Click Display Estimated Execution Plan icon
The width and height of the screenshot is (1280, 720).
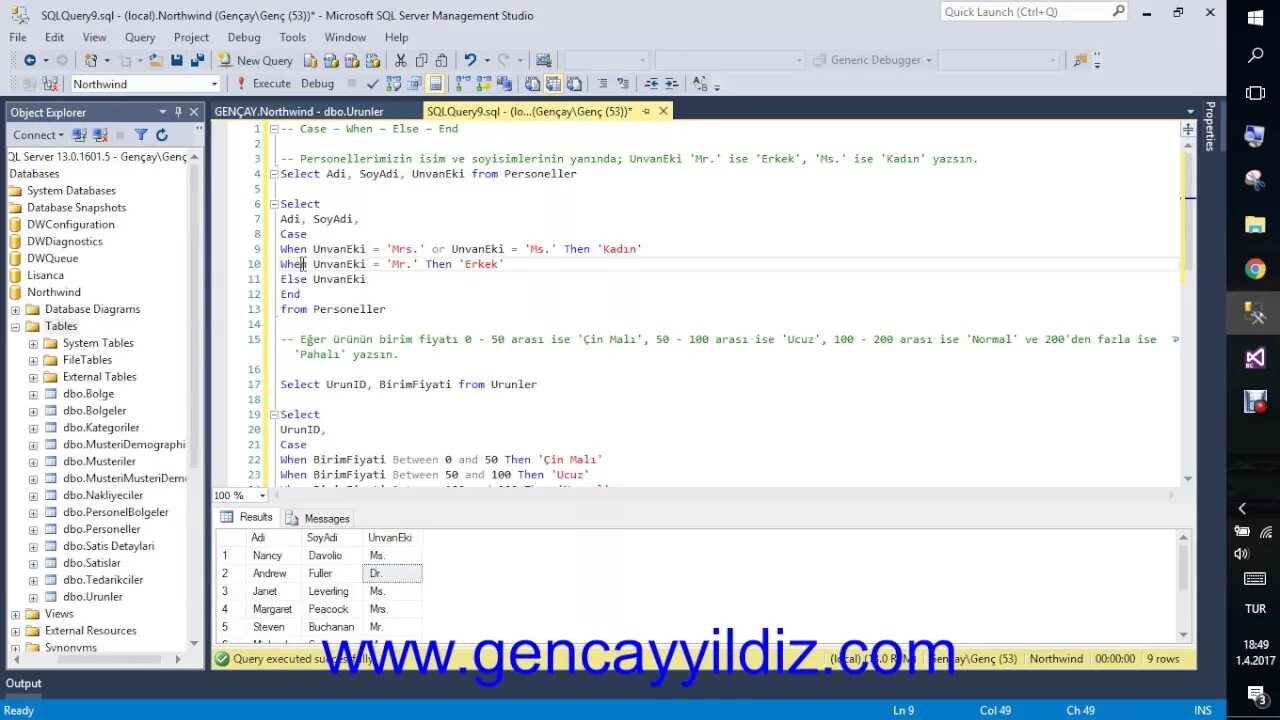394,84
